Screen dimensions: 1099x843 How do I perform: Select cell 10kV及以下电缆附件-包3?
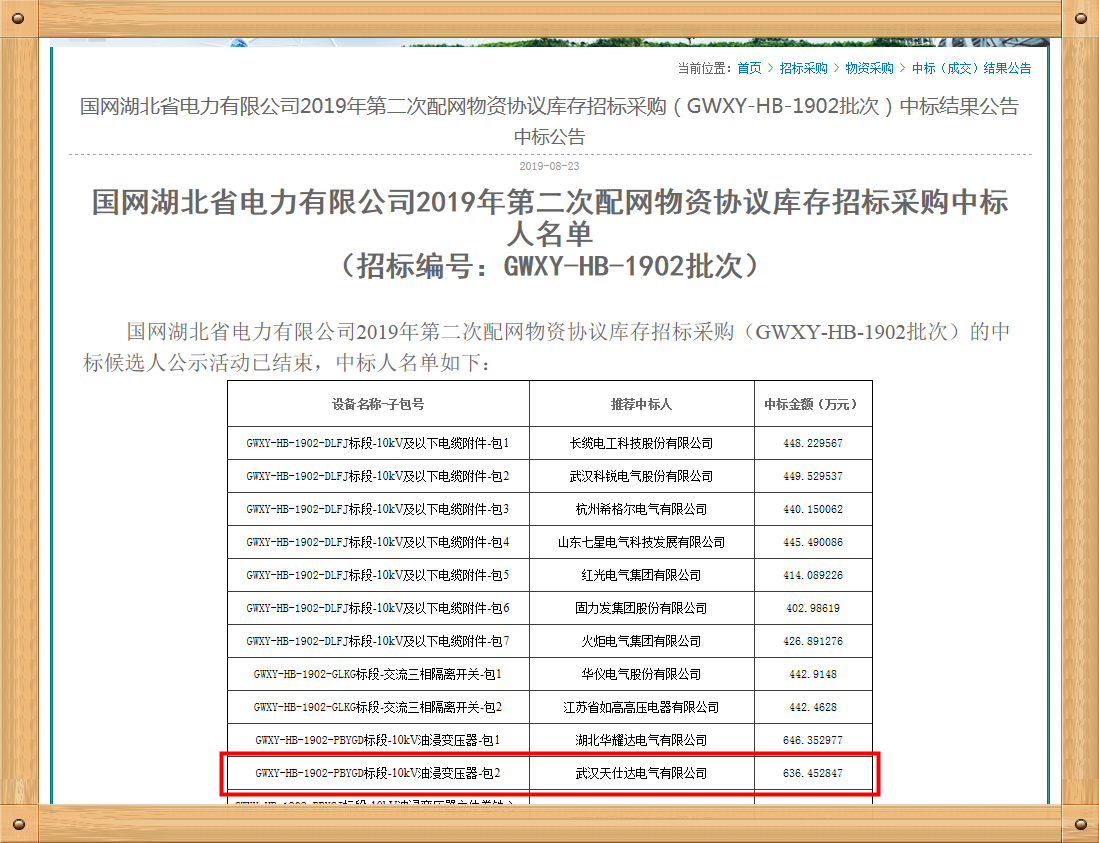[378, 509]
